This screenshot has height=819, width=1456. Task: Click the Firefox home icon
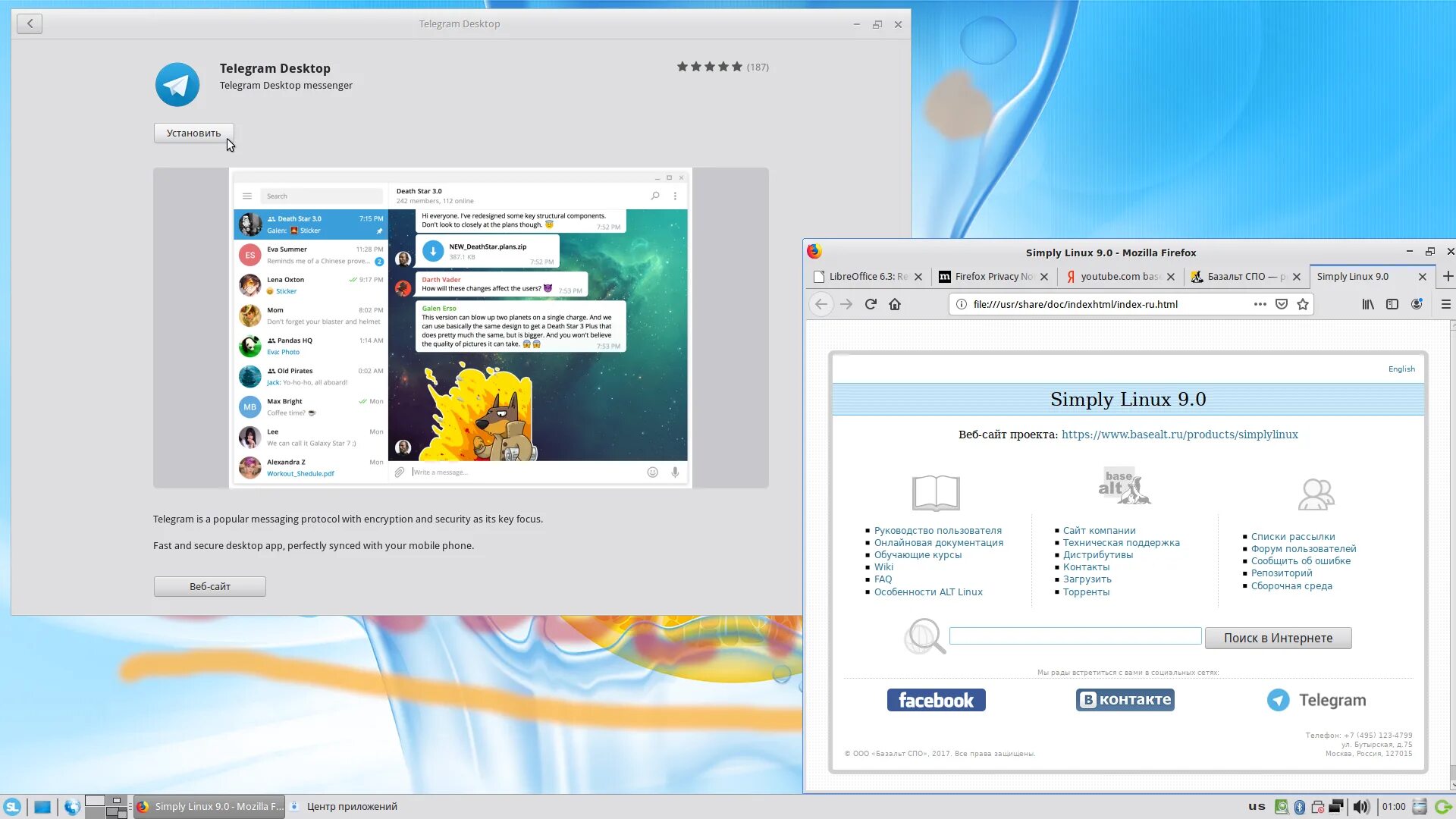point(895,304)
